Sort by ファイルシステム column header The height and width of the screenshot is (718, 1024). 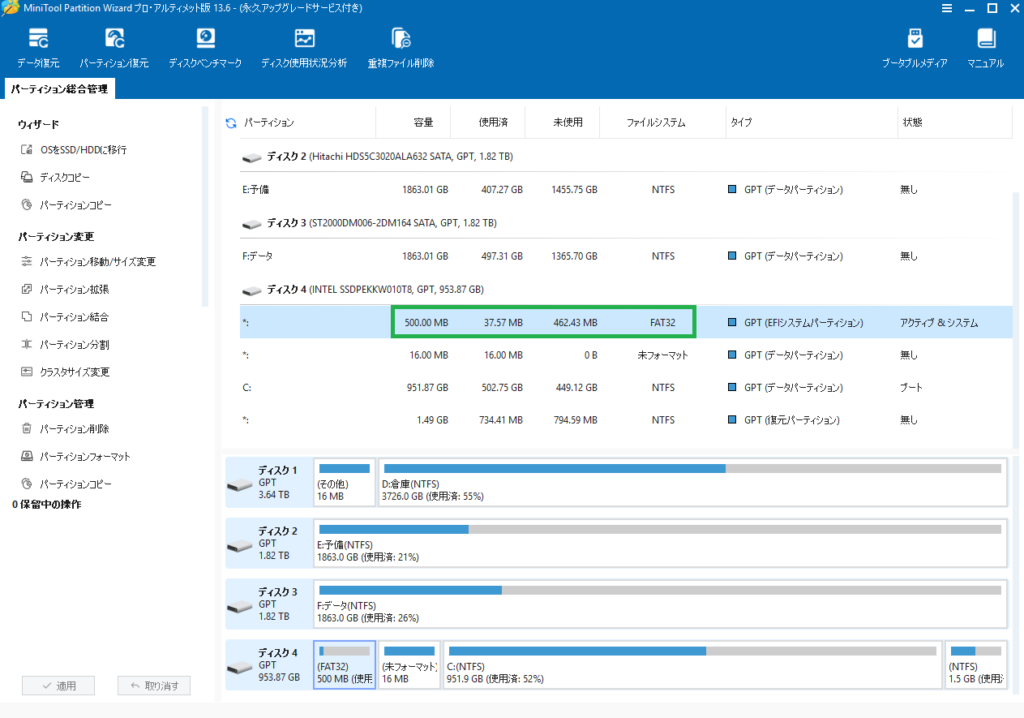coord(656,122)
